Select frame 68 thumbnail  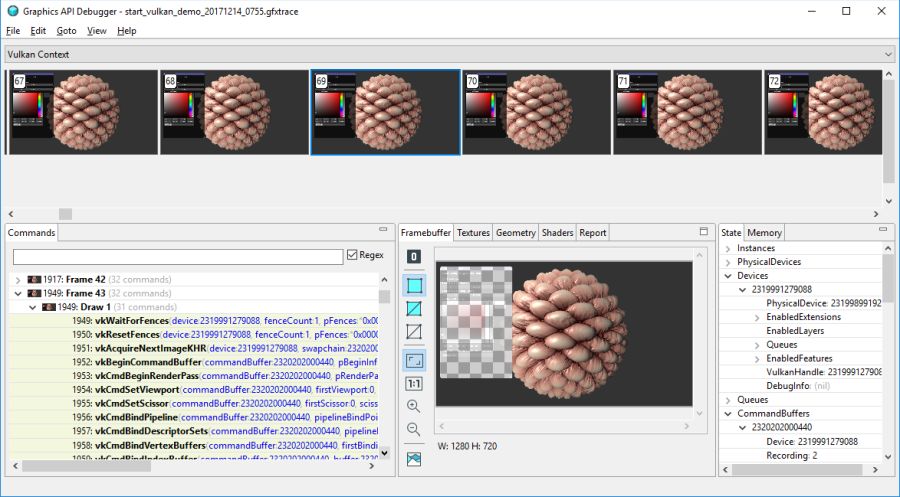234,112
